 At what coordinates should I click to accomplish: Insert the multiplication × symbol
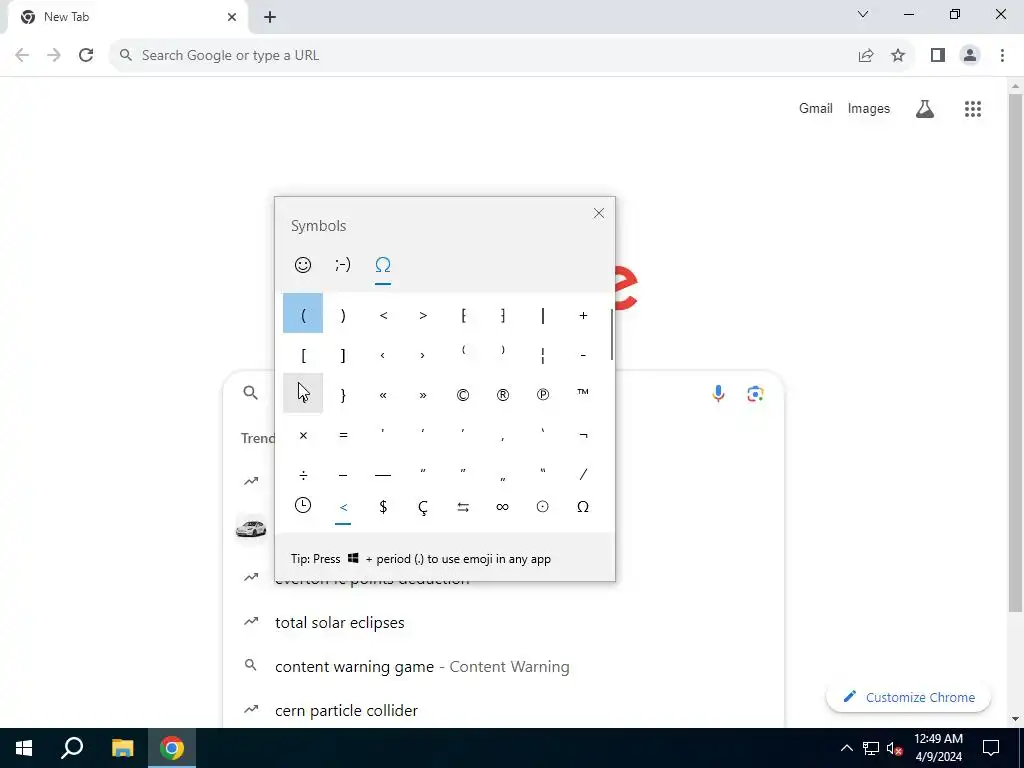pos(303,435)
